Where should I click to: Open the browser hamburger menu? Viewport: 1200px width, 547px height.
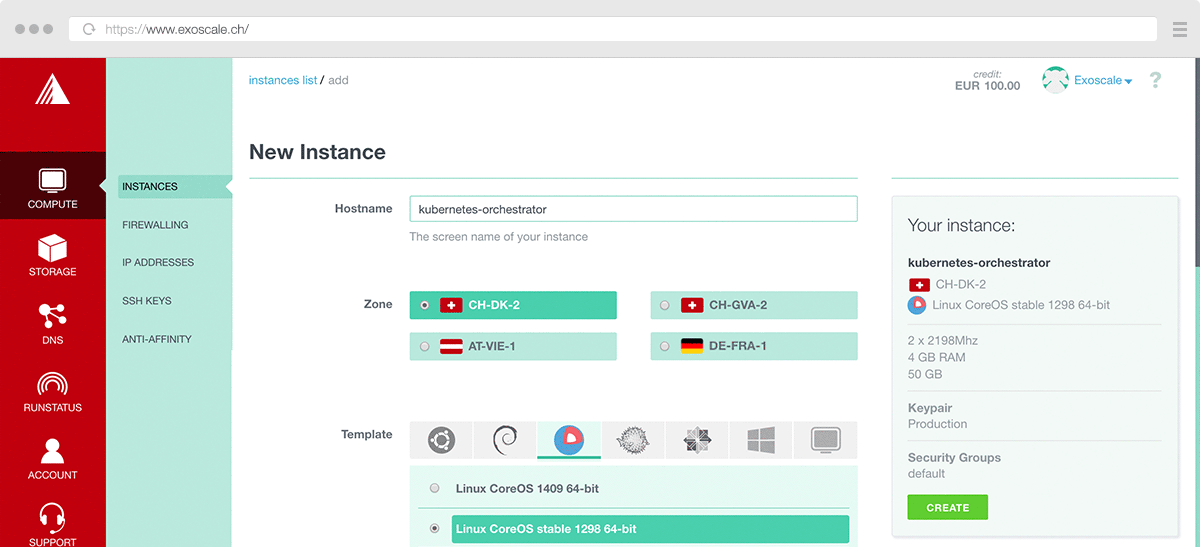pos(1179,29)
